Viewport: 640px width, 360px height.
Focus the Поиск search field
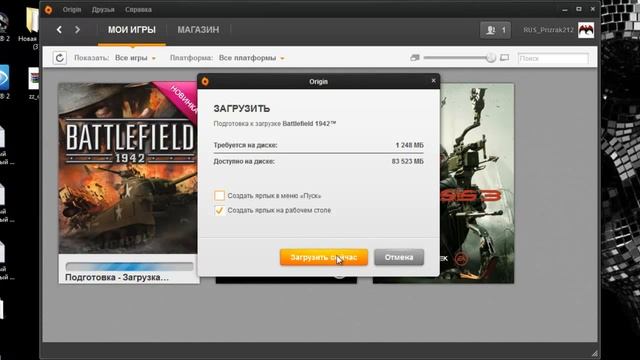pyautogui.click(x=553, y=58)
